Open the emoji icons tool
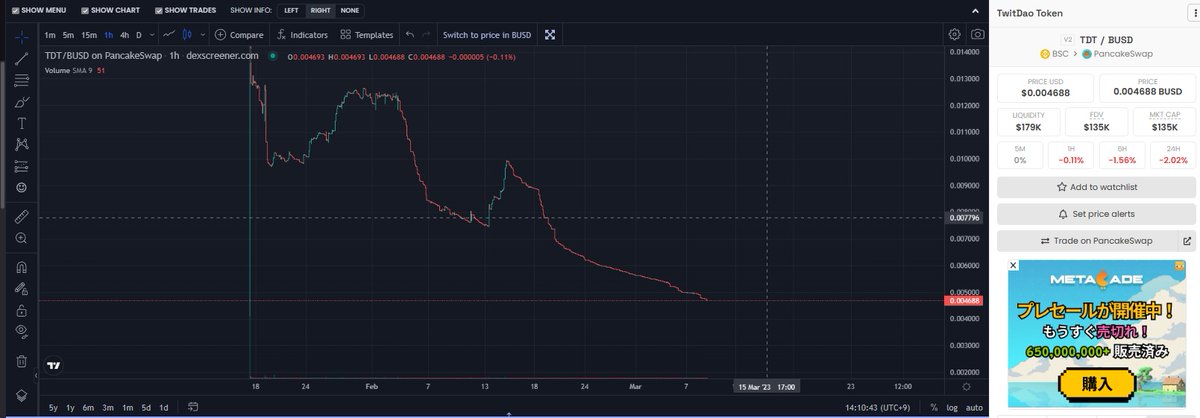 pos(22,188)
